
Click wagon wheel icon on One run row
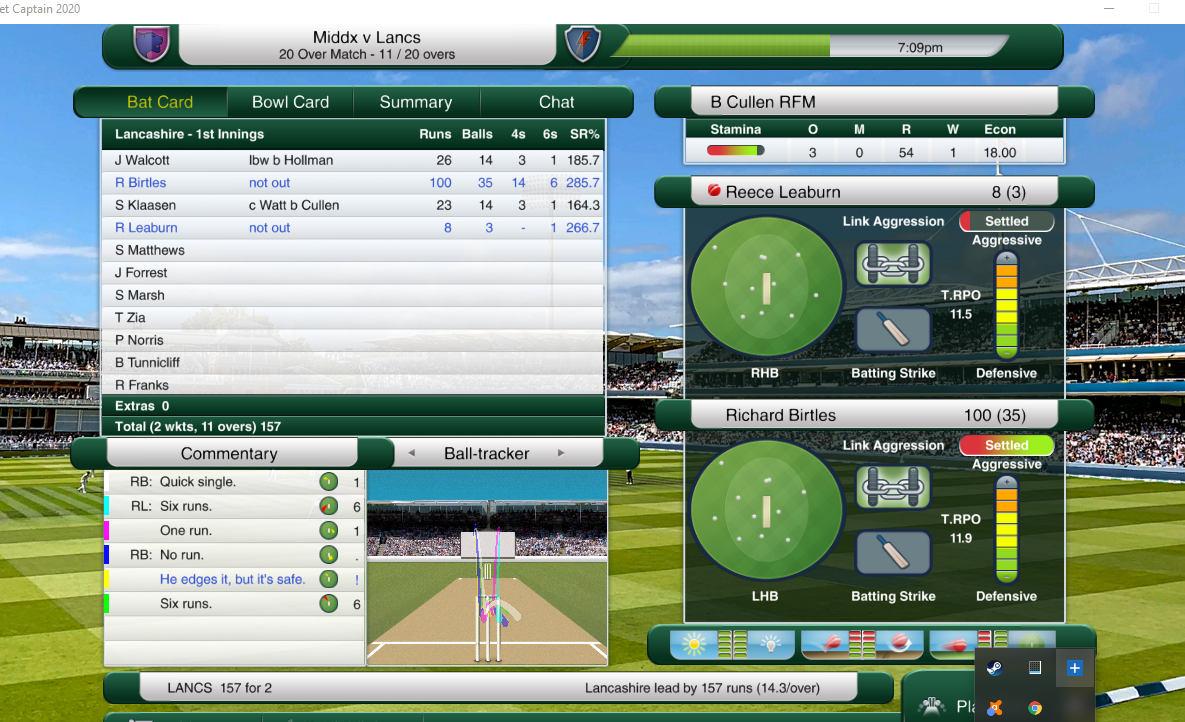[x=328, y=531]
